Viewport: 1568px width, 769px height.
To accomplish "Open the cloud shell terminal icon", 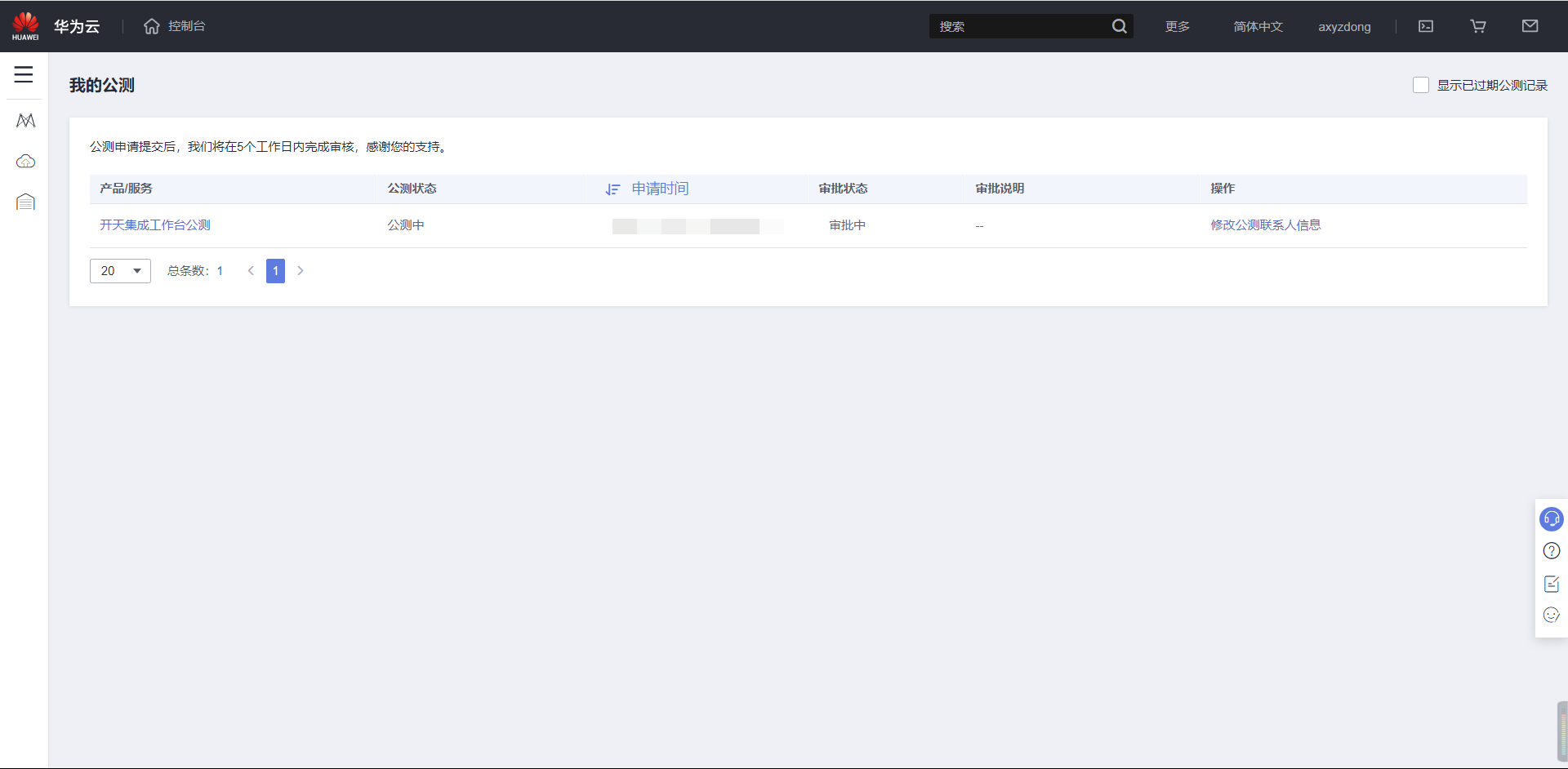I will [x=1426, y=26].
